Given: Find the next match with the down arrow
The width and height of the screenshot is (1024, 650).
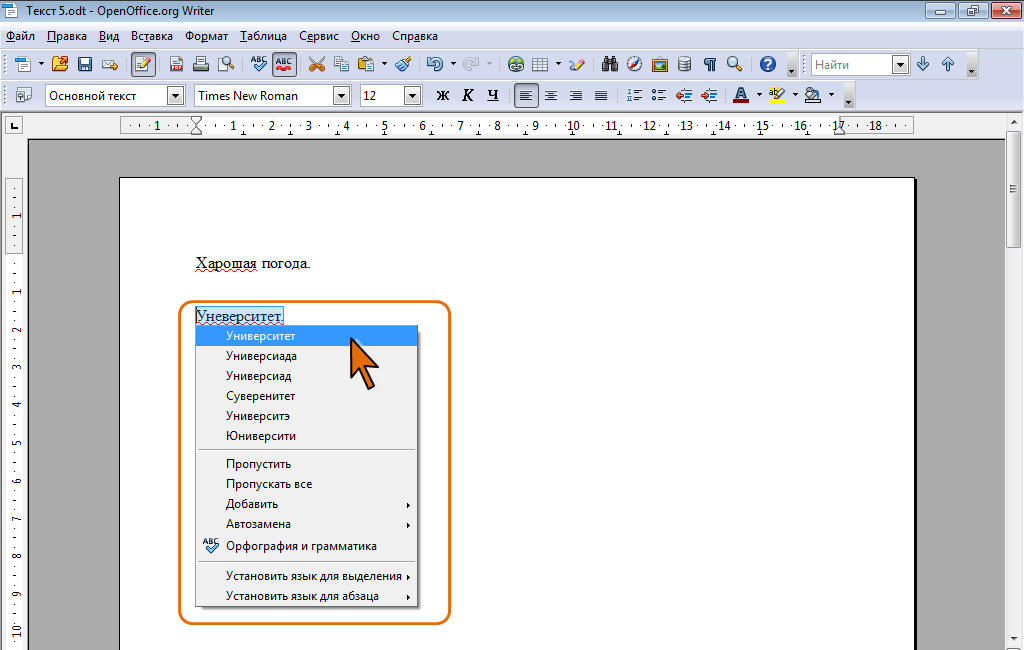Looking at the screenshot, I should point(923,64).
